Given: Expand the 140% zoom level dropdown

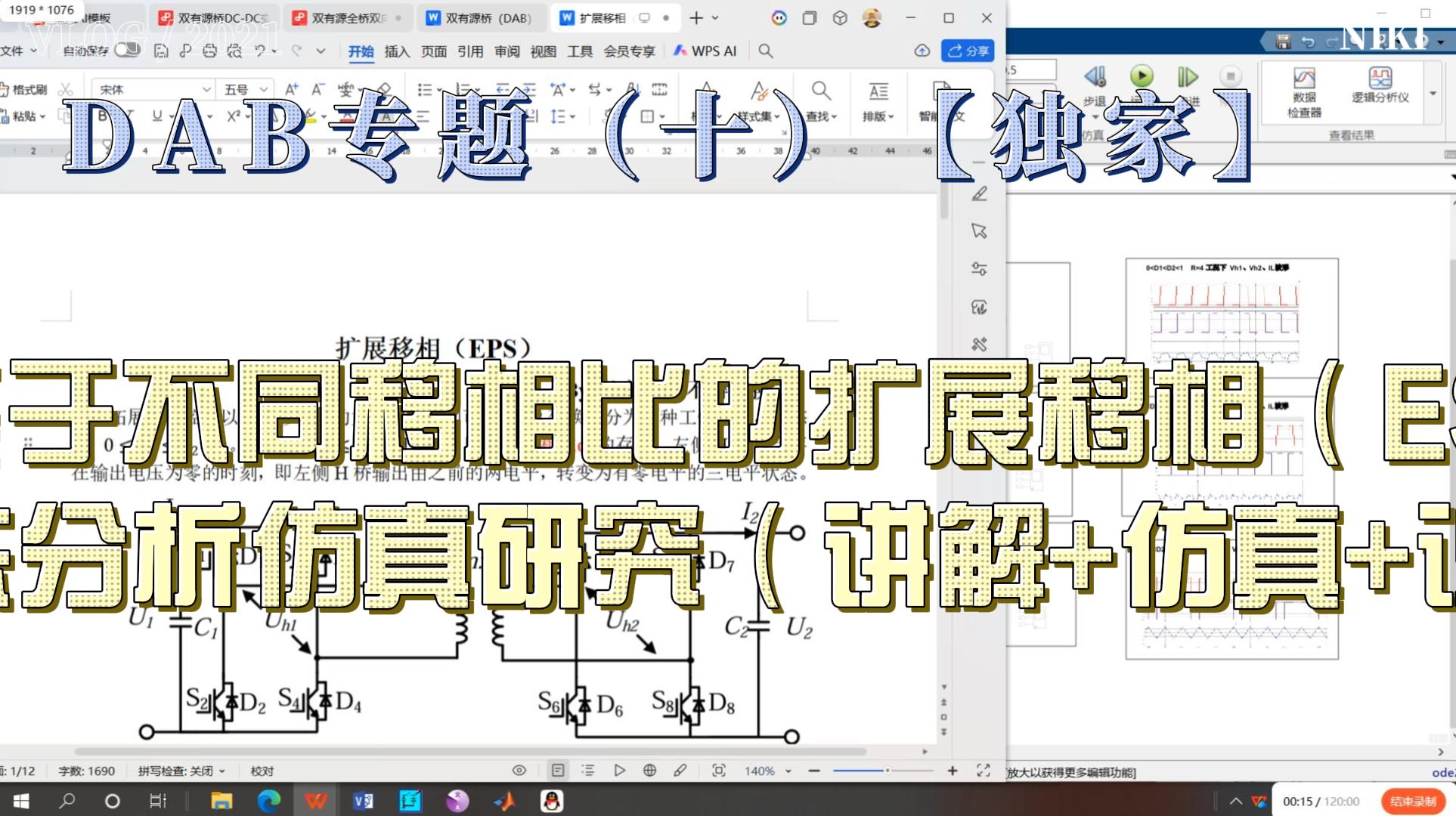Looking at the screenshot, I should 788,771.
